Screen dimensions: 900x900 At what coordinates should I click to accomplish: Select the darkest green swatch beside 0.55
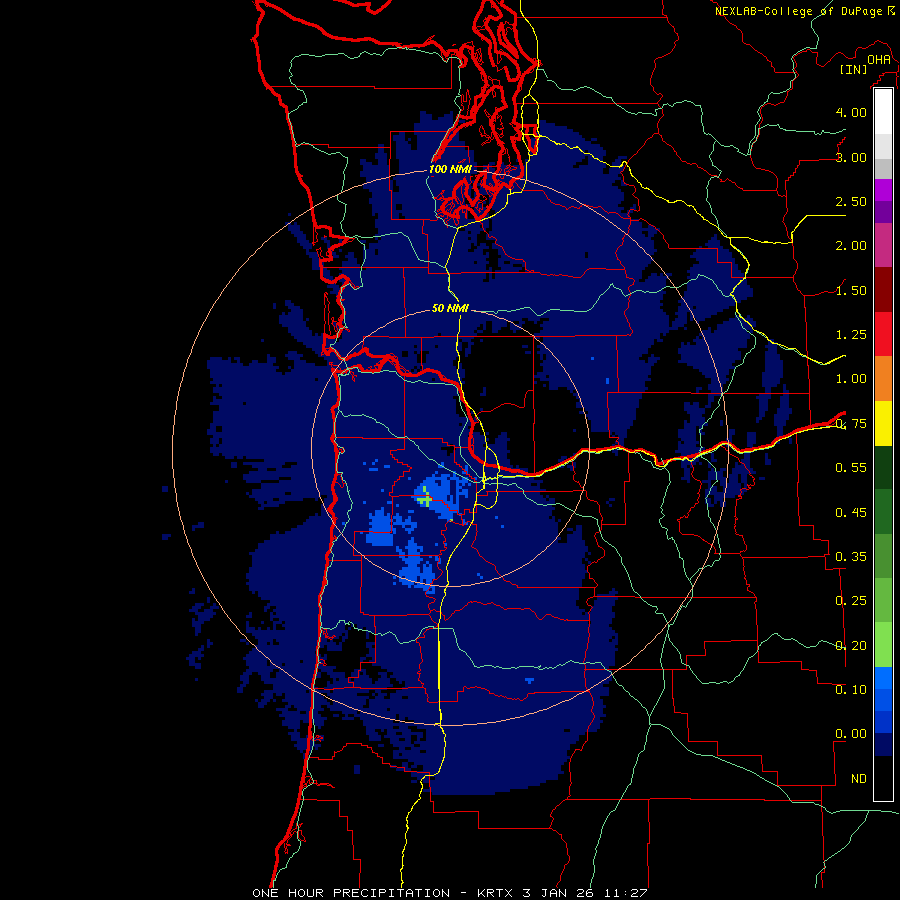click(883, 467)
